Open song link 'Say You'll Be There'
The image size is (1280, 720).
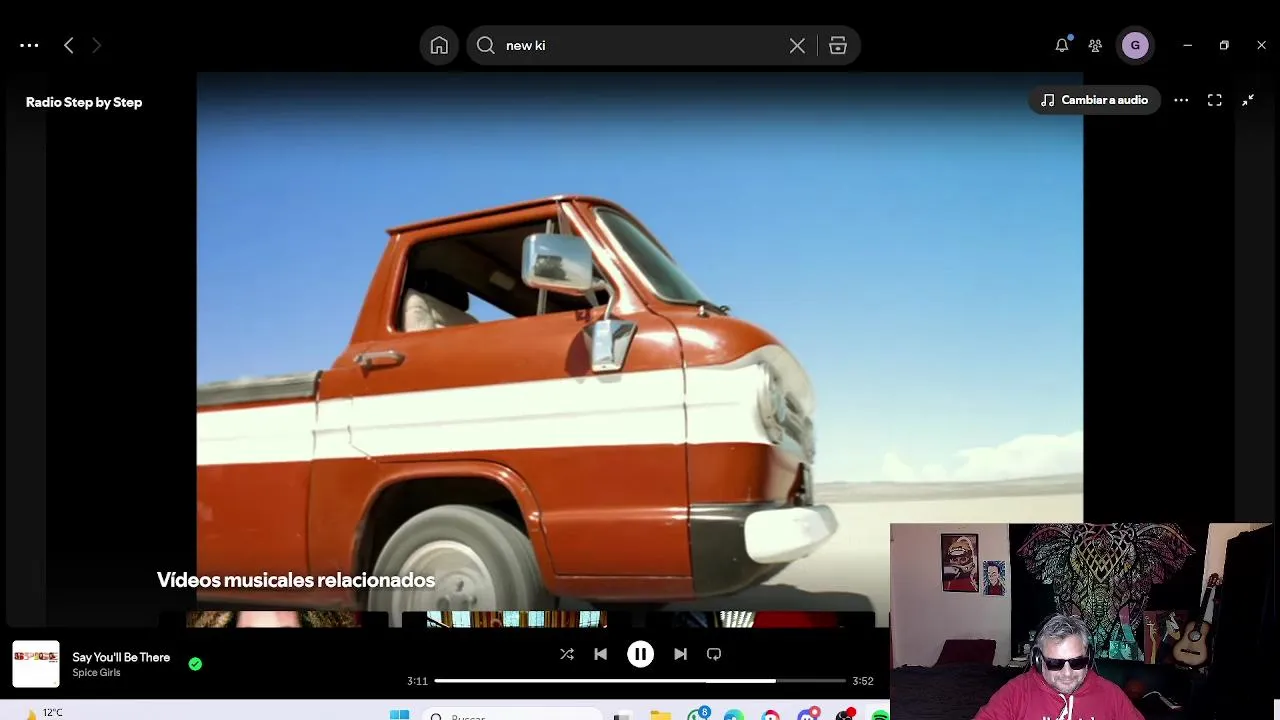(x=121, y=657)
